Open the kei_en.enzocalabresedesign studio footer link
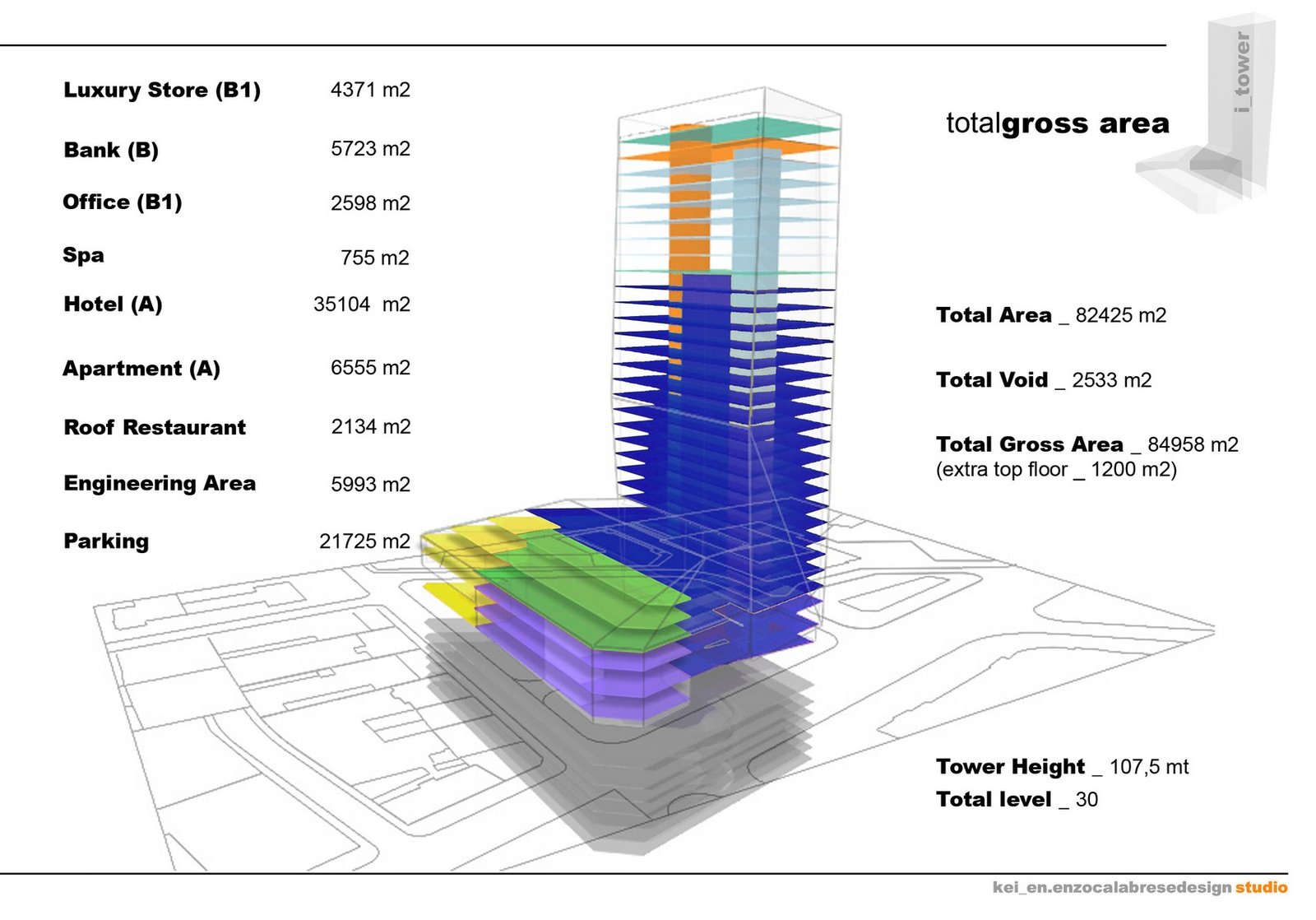The image size is (1316, 920). point(1139,887)
